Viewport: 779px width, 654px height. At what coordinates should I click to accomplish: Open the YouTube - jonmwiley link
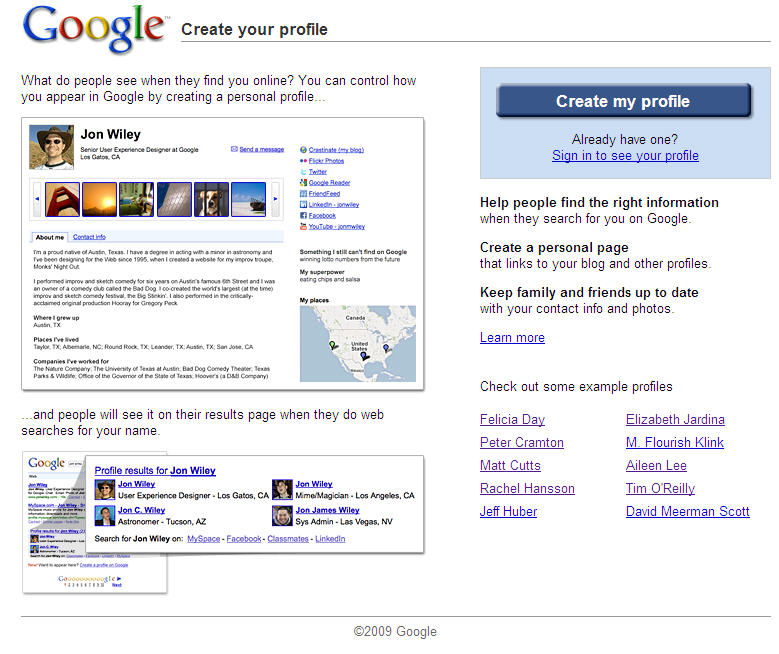coord(337,226)
